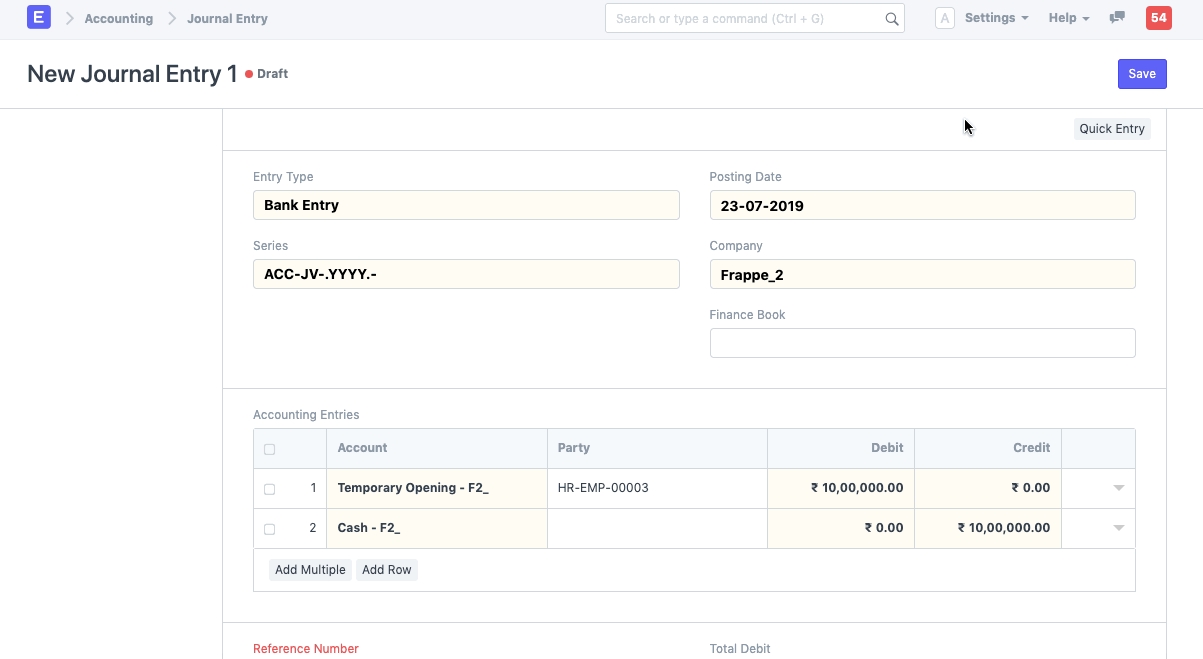Open the chat speech bubble icon
This screenshot has width=1203, height=659.
(1118, 18)
